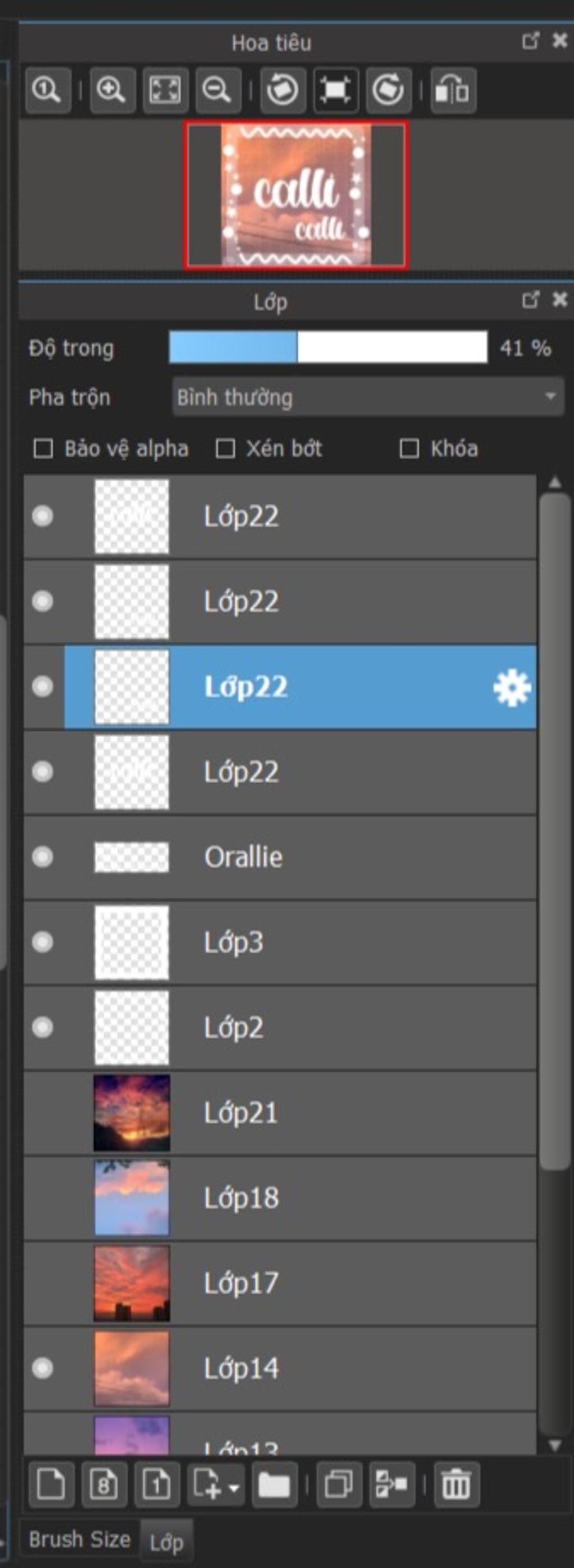Switch to the Brush Size tab

80,1539
